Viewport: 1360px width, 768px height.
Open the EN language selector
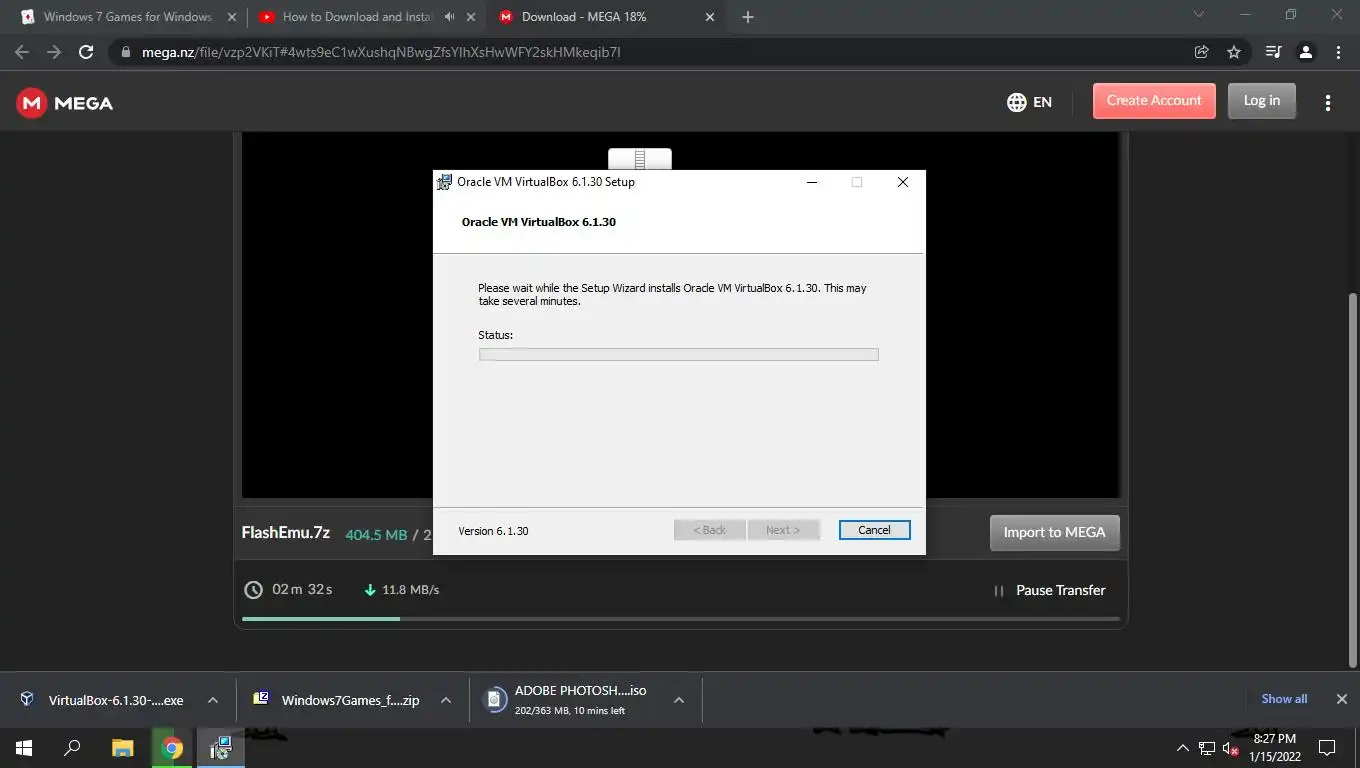pyautogui.click(x=1029, y=102)
